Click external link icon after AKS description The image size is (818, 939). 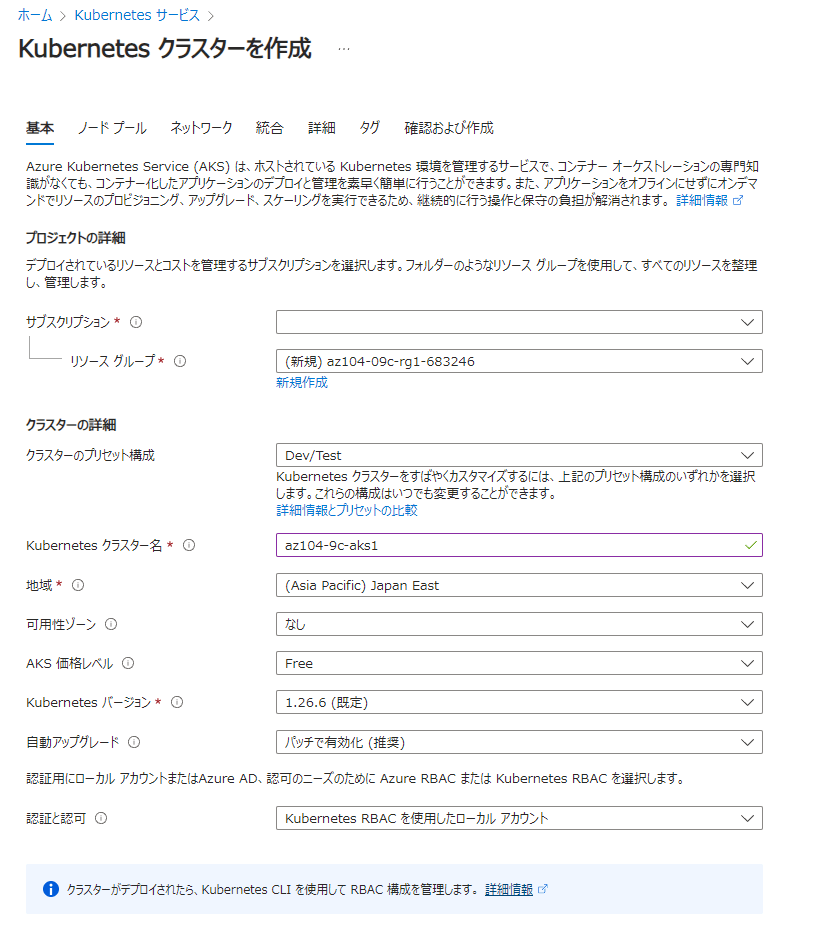[x=738, y=201]
